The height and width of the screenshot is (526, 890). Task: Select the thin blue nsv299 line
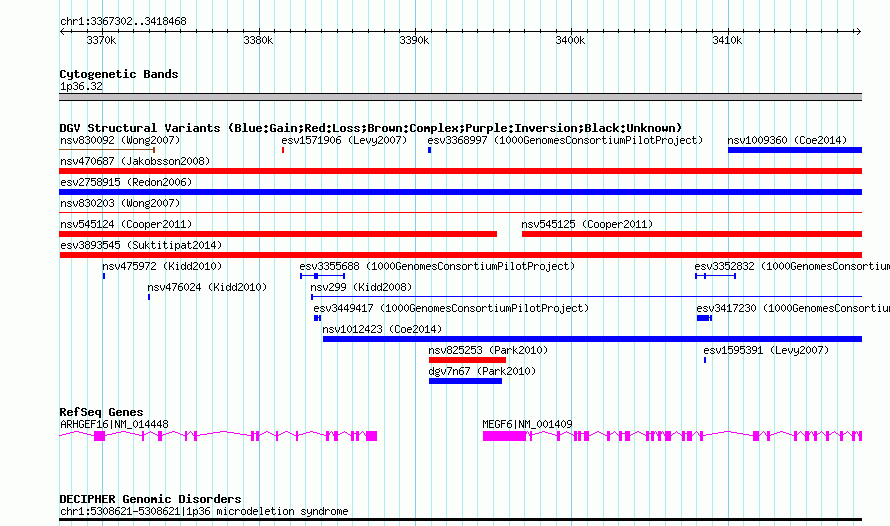tap(586, 297)
